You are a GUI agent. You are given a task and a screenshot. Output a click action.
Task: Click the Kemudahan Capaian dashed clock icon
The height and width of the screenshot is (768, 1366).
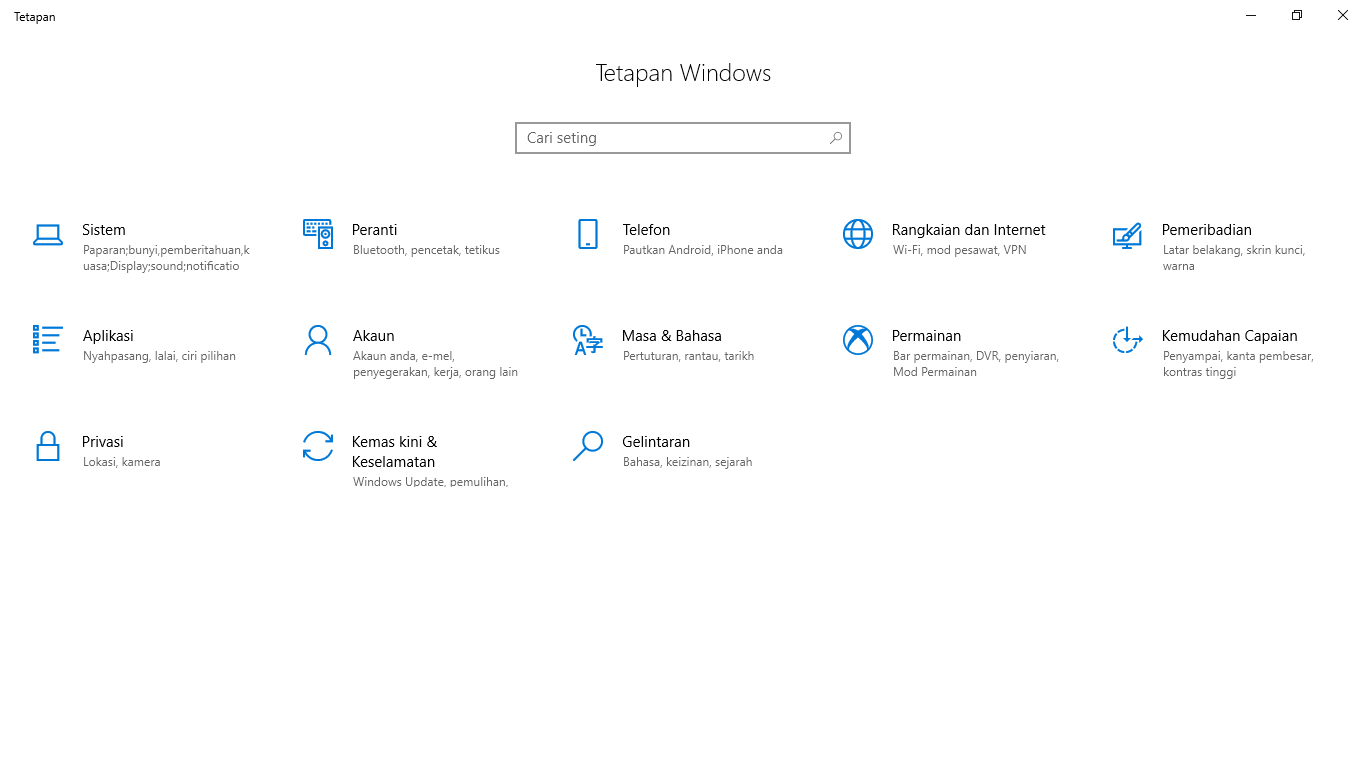[1127, 340]
